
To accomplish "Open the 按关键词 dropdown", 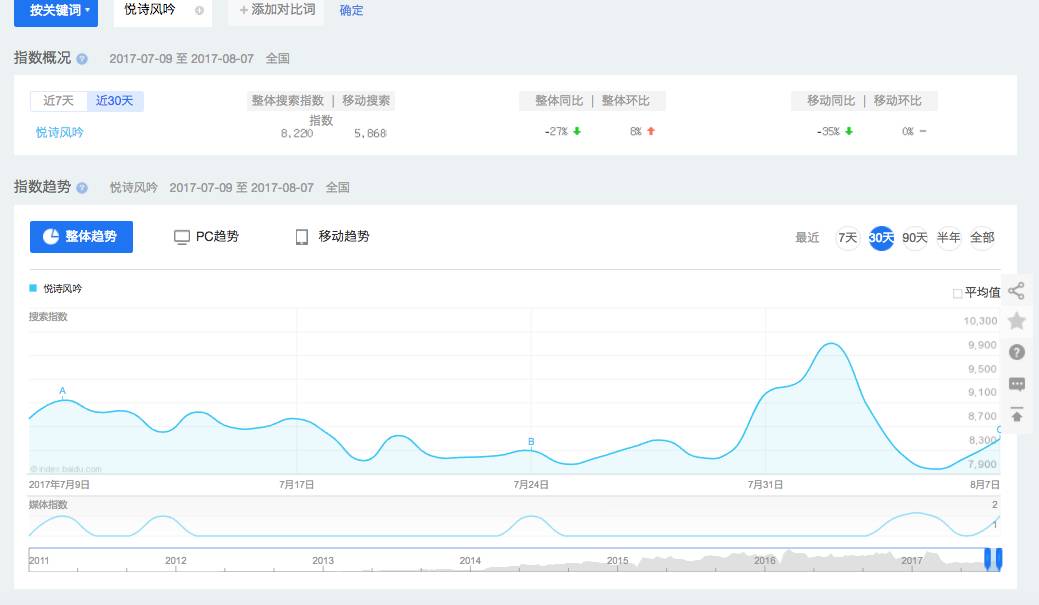I will 56,11.
